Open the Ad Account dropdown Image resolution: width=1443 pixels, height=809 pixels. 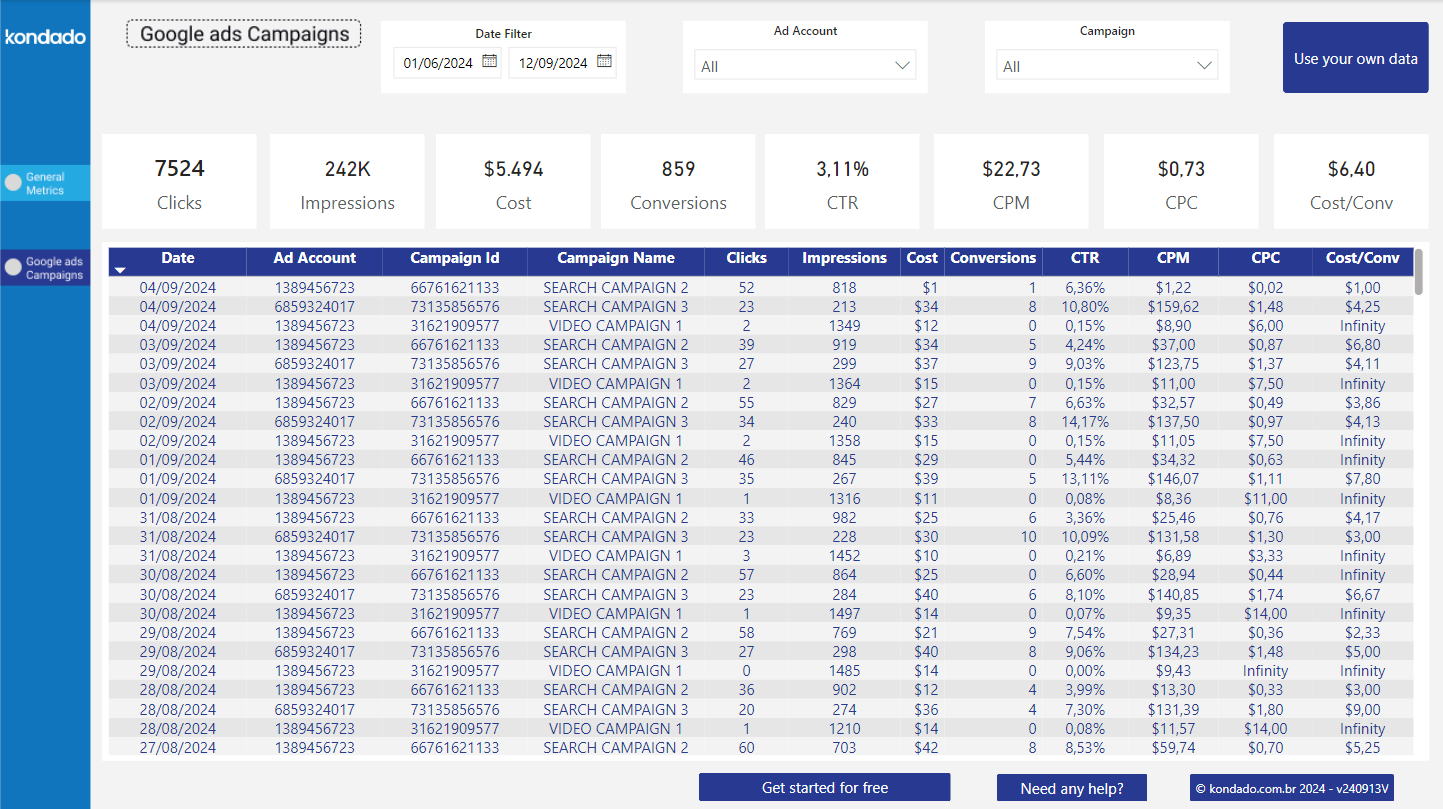pyautogui.click(x=805, y=63)
